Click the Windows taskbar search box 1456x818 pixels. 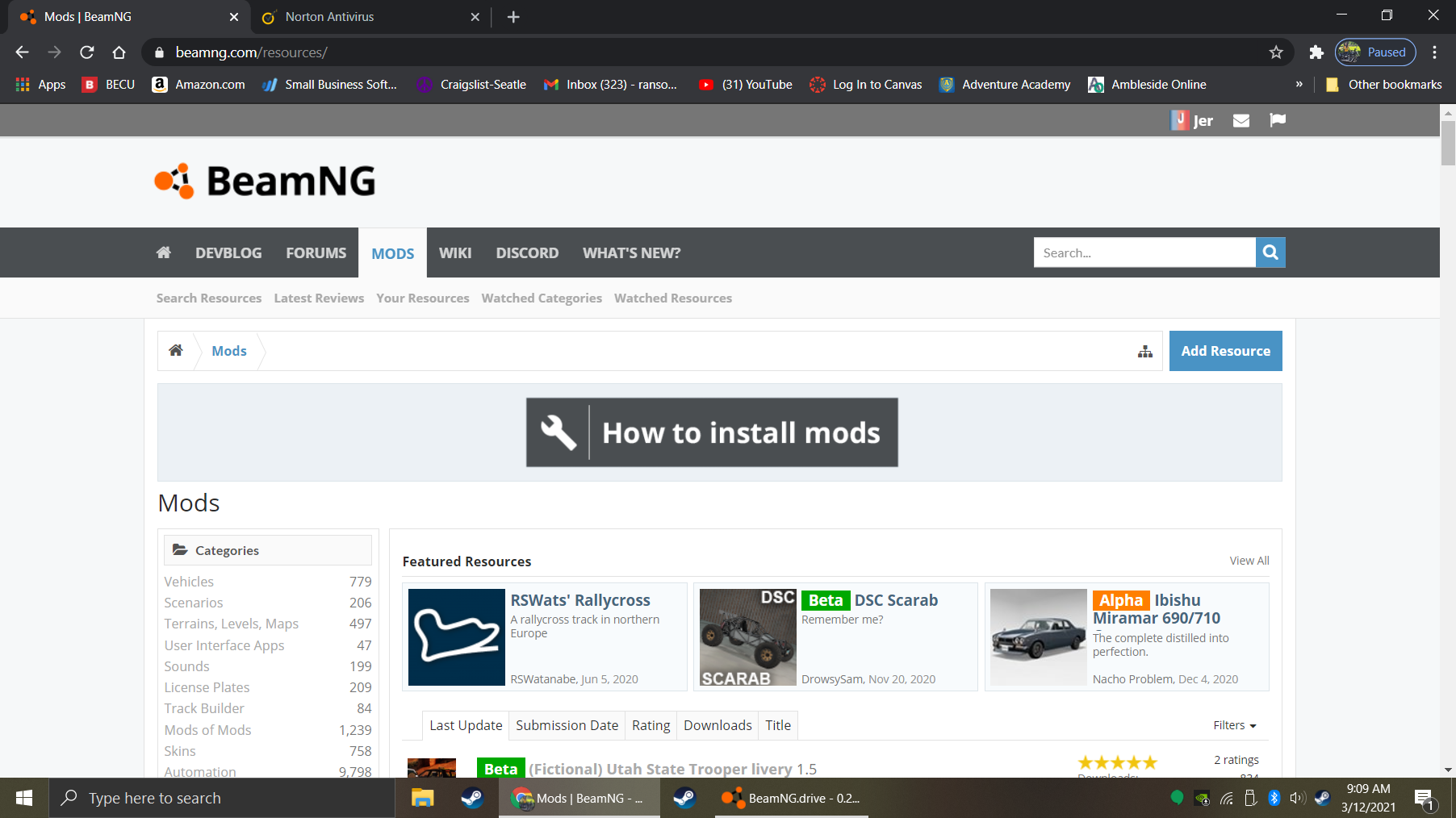pos(222,798)
